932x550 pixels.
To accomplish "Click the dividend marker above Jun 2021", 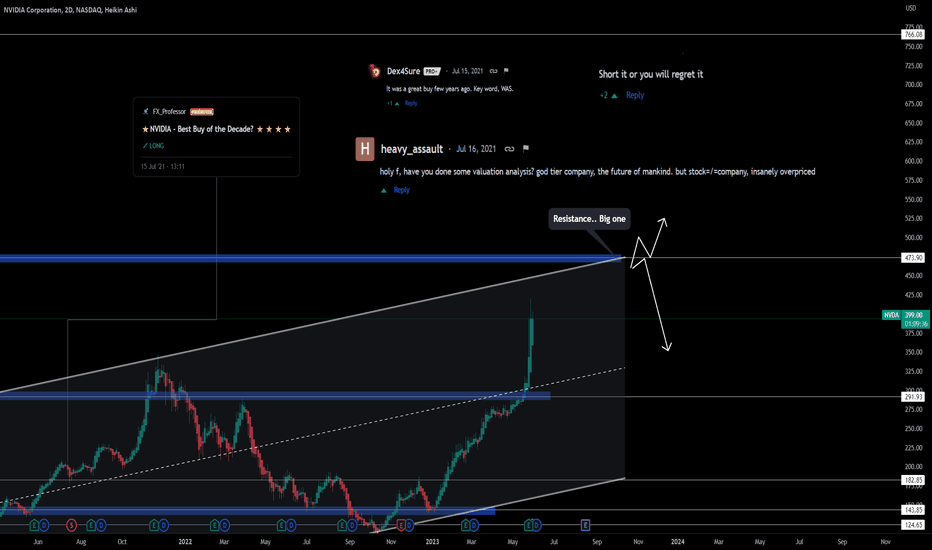I will click(44, 525).
